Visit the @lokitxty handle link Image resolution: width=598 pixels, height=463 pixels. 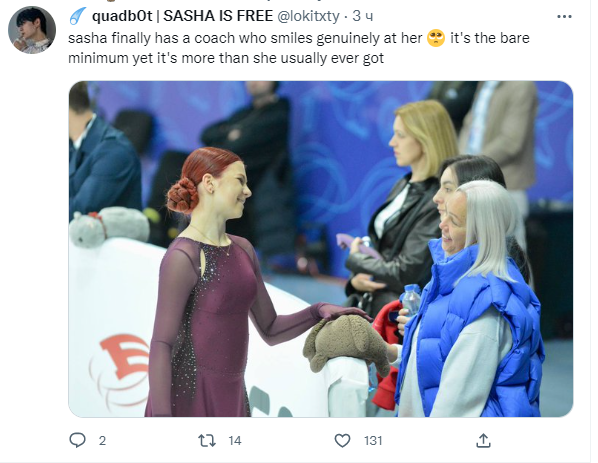308,16
